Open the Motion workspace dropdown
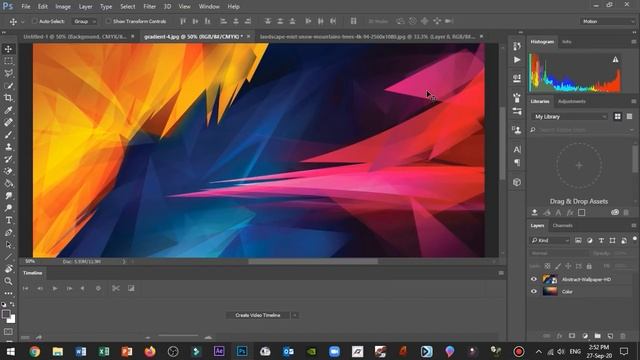This screenshot has width=640, height=360. [x=608, y=21]
